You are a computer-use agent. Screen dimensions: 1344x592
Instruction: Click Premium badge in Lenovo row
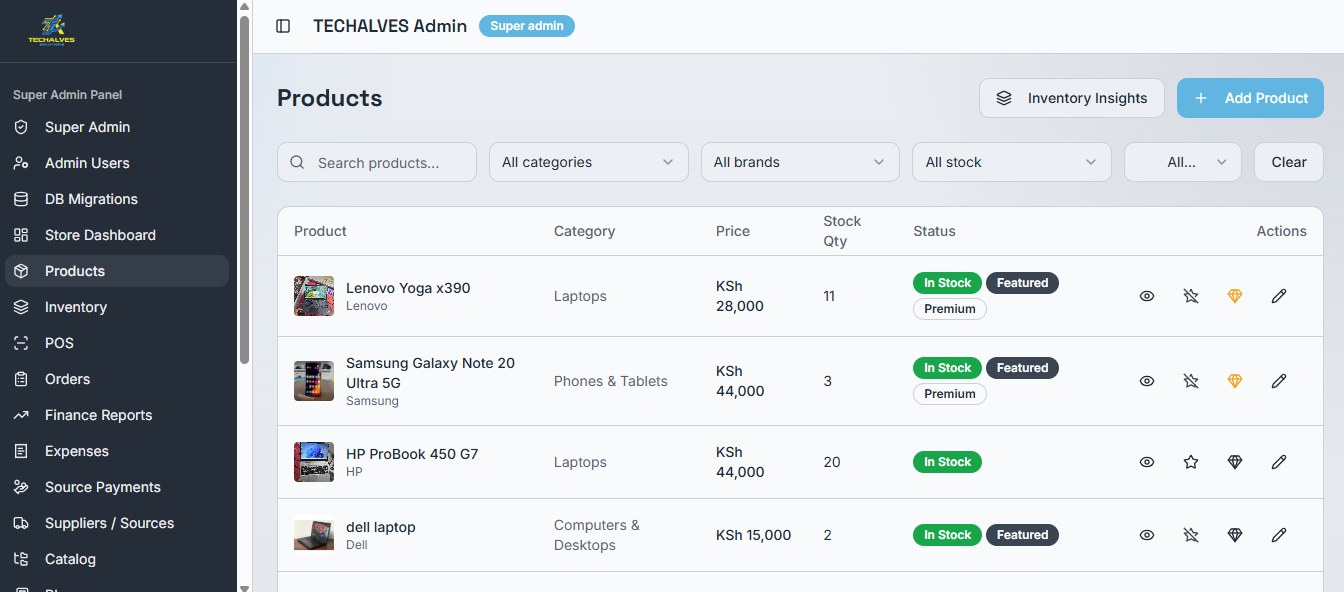[950, 309]
